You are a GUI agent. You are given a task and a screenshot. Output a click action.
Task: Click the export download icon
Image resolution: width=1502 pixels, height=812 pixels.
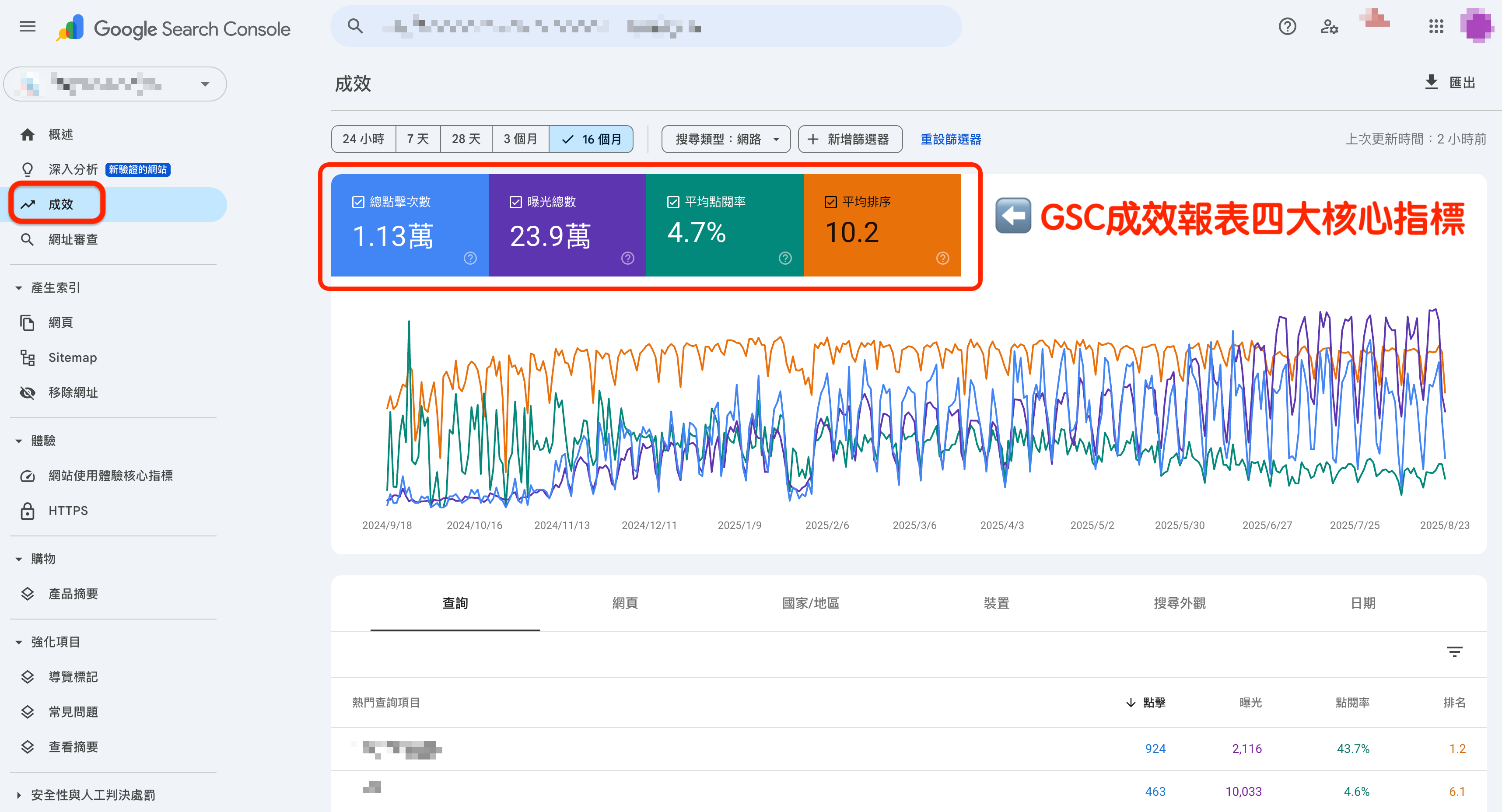point(1431,82)
